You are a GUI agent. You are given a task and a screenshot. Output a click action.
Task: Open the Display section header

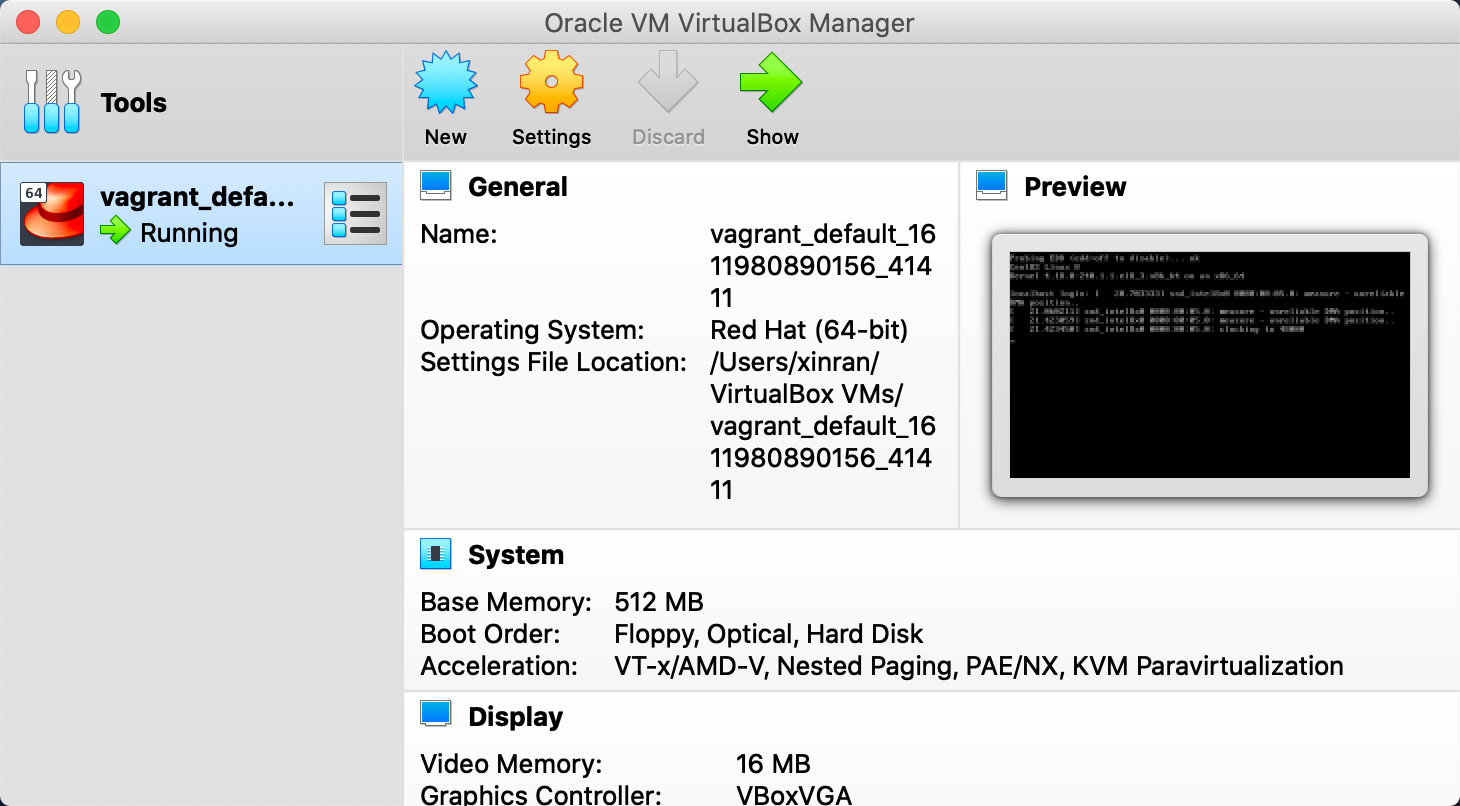point(515,717)
